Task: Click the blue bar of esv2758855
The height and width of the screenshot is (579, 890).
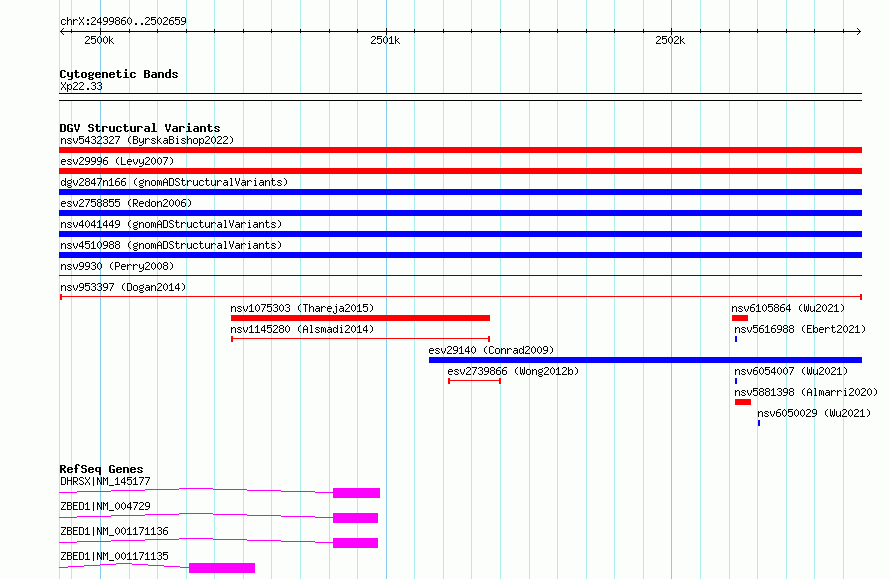Action: click(x=460, y=213)
